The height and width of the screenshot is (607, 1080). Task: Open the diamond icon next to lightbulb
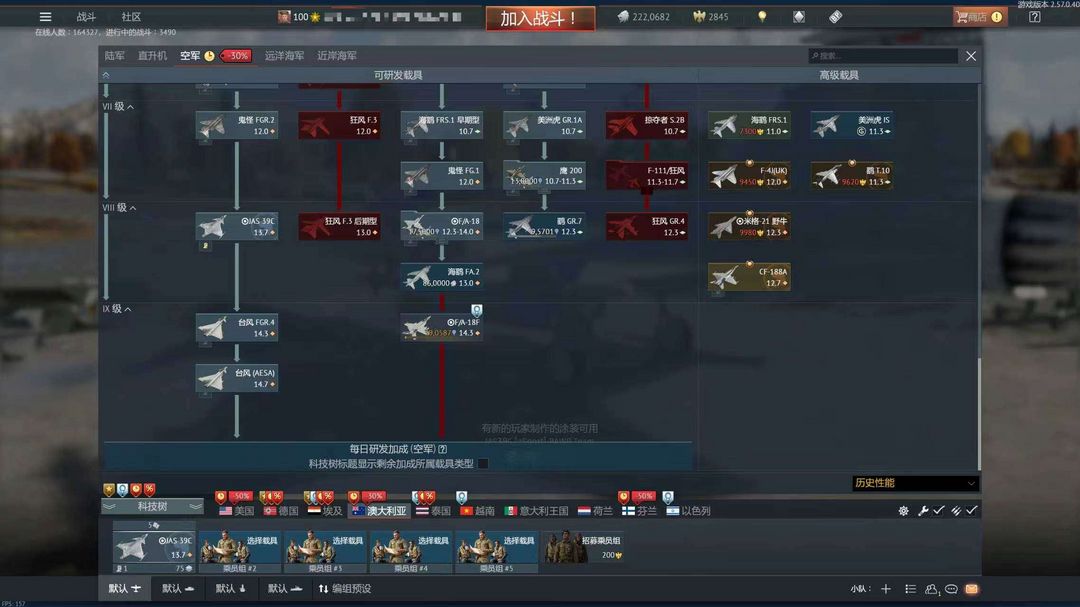tap(799, 17)
